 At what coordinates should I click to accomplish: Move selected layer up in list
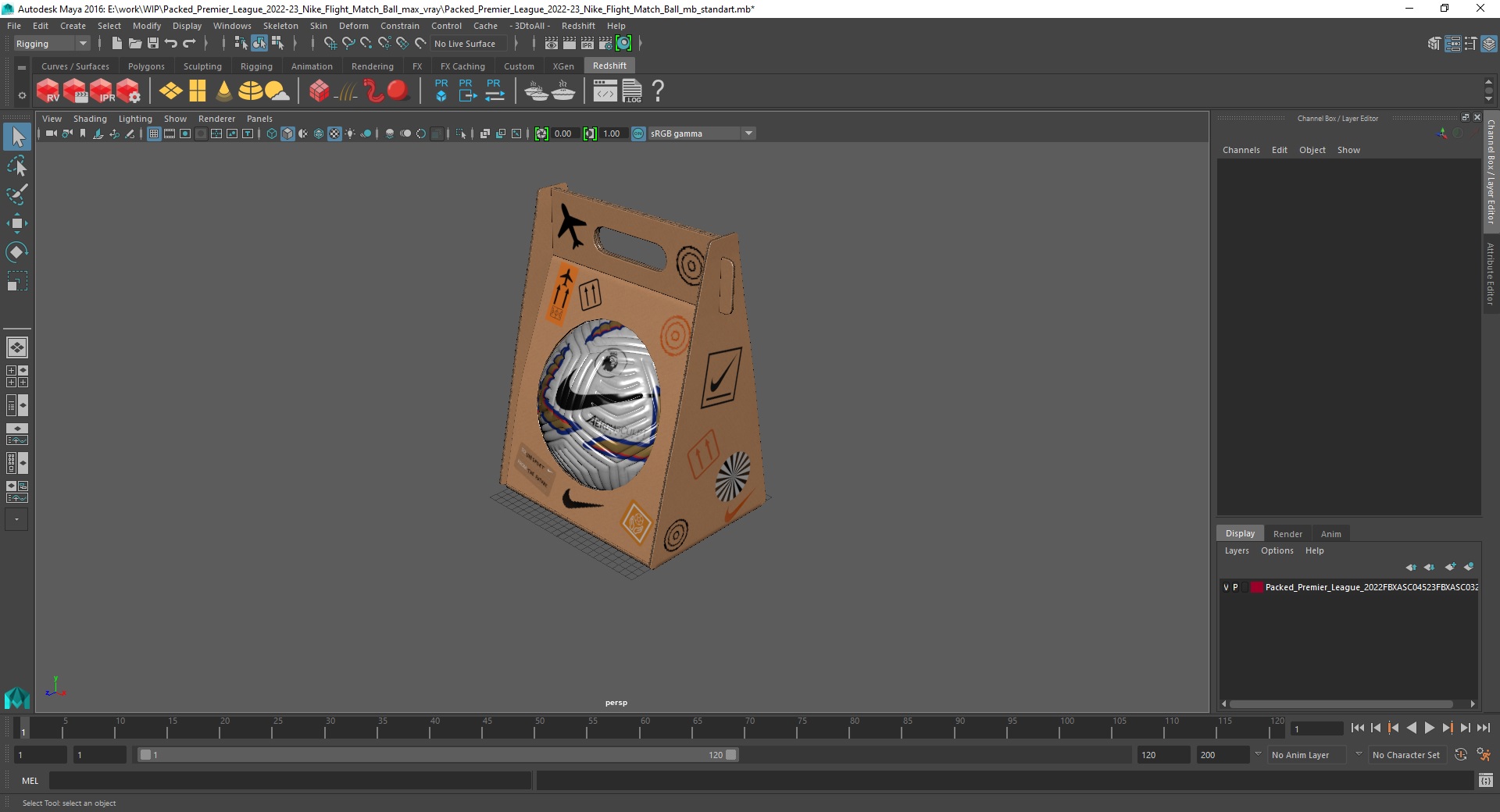(x=1411, y=567)
